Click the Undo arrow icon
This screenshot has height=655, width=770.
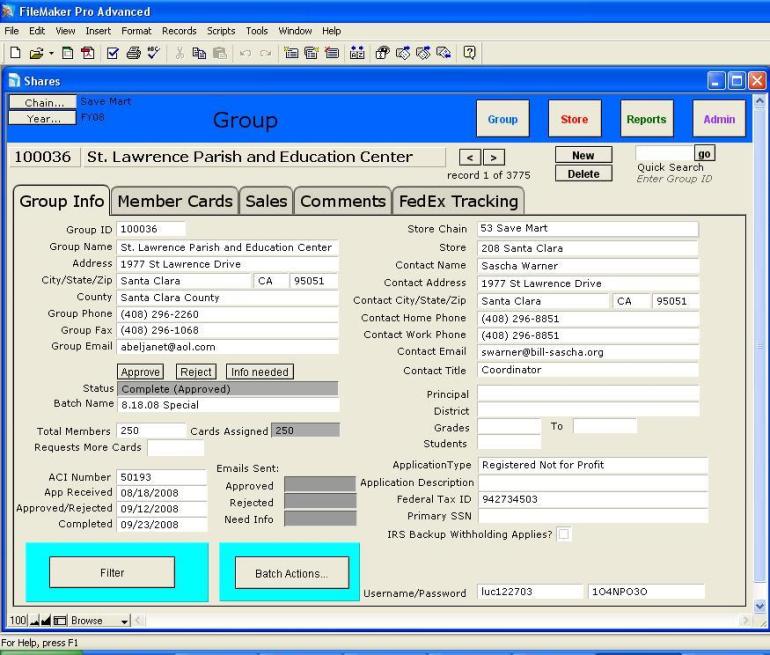[246, 53]
